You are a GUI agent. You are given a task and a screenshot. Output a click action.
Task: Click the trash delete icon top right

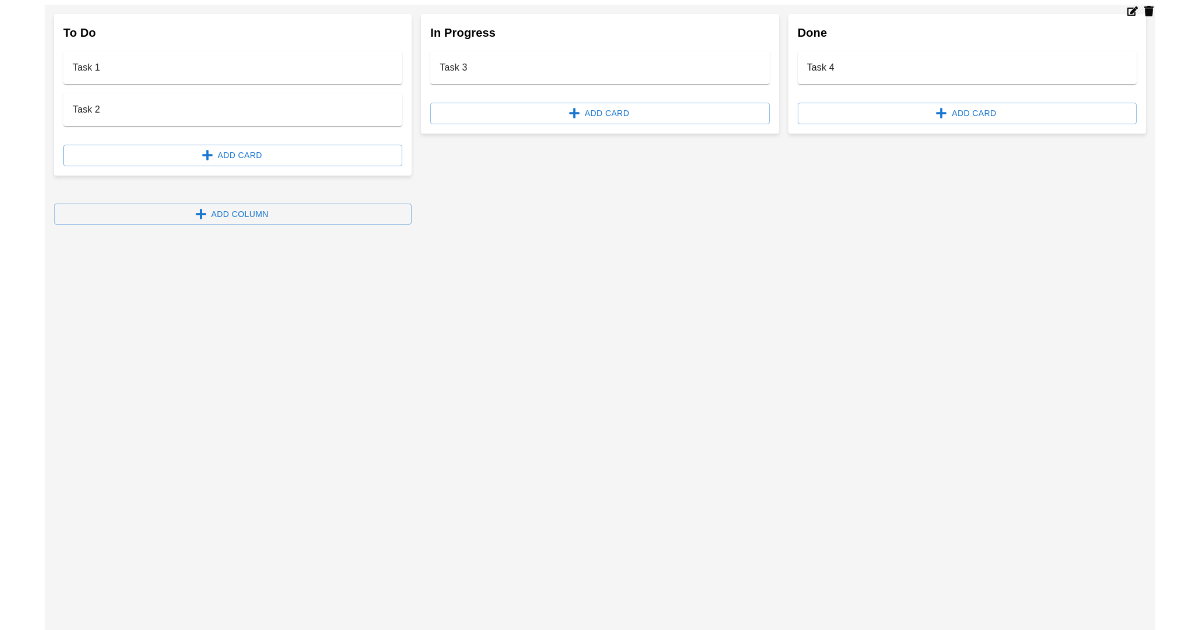click(x=1147, y=11)
